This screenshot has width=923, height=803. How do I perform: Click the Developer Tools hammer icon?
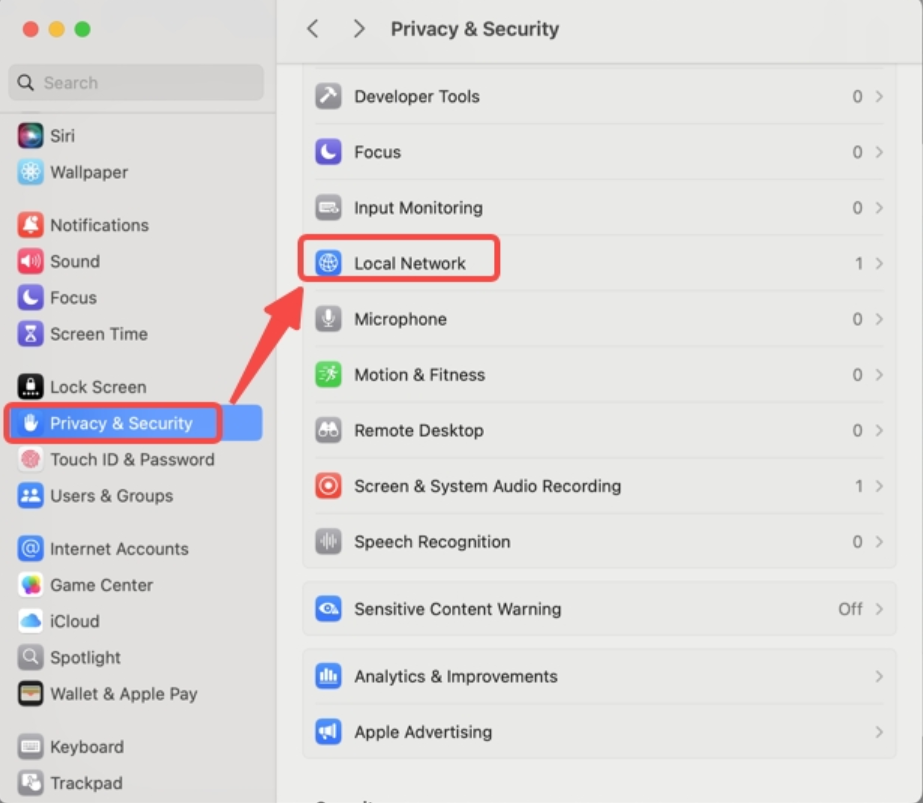328,97
